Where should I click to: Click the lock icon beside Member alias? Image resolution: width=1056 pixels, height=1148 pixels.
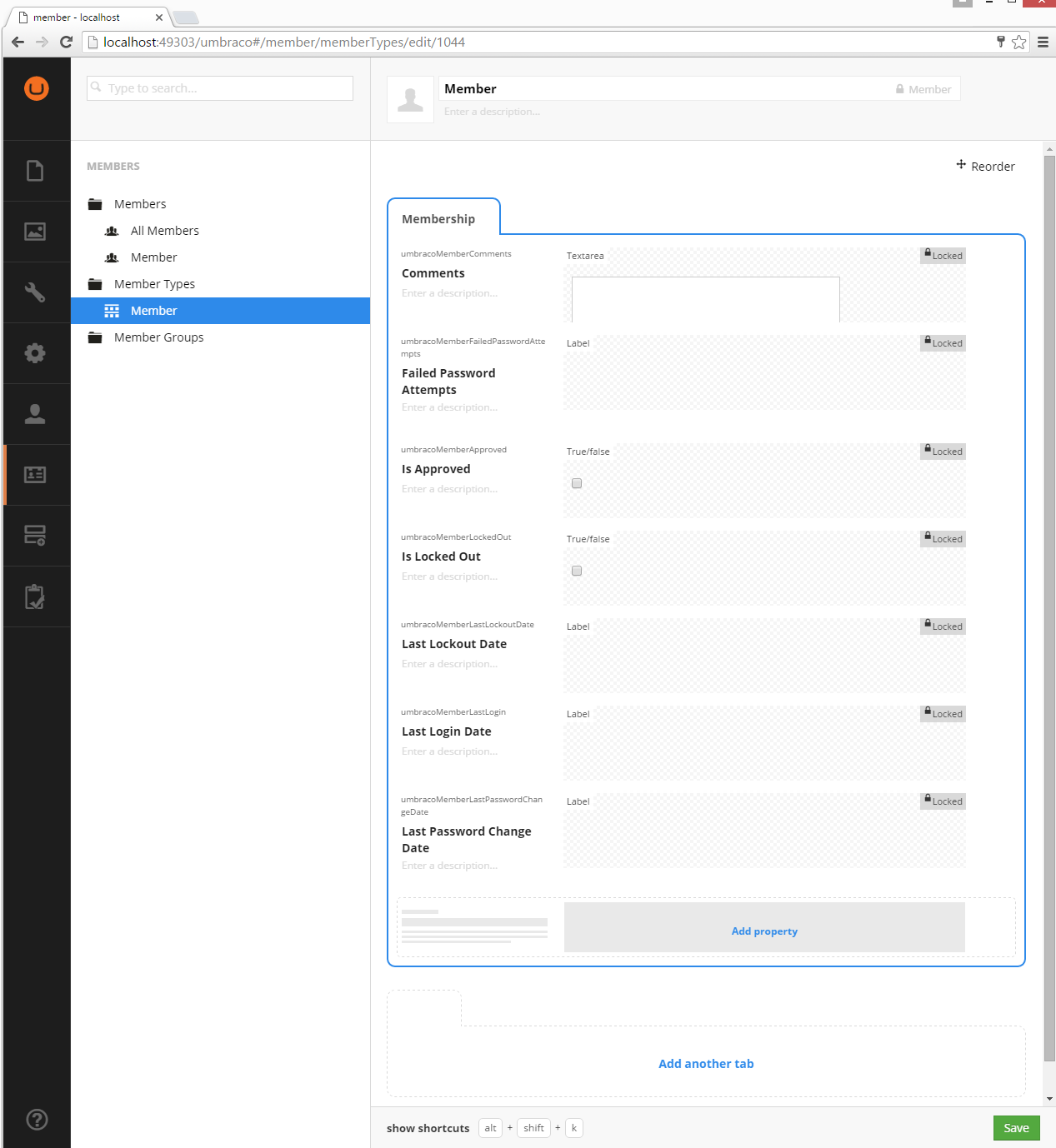pyautogui.click(x=900, y=89)
